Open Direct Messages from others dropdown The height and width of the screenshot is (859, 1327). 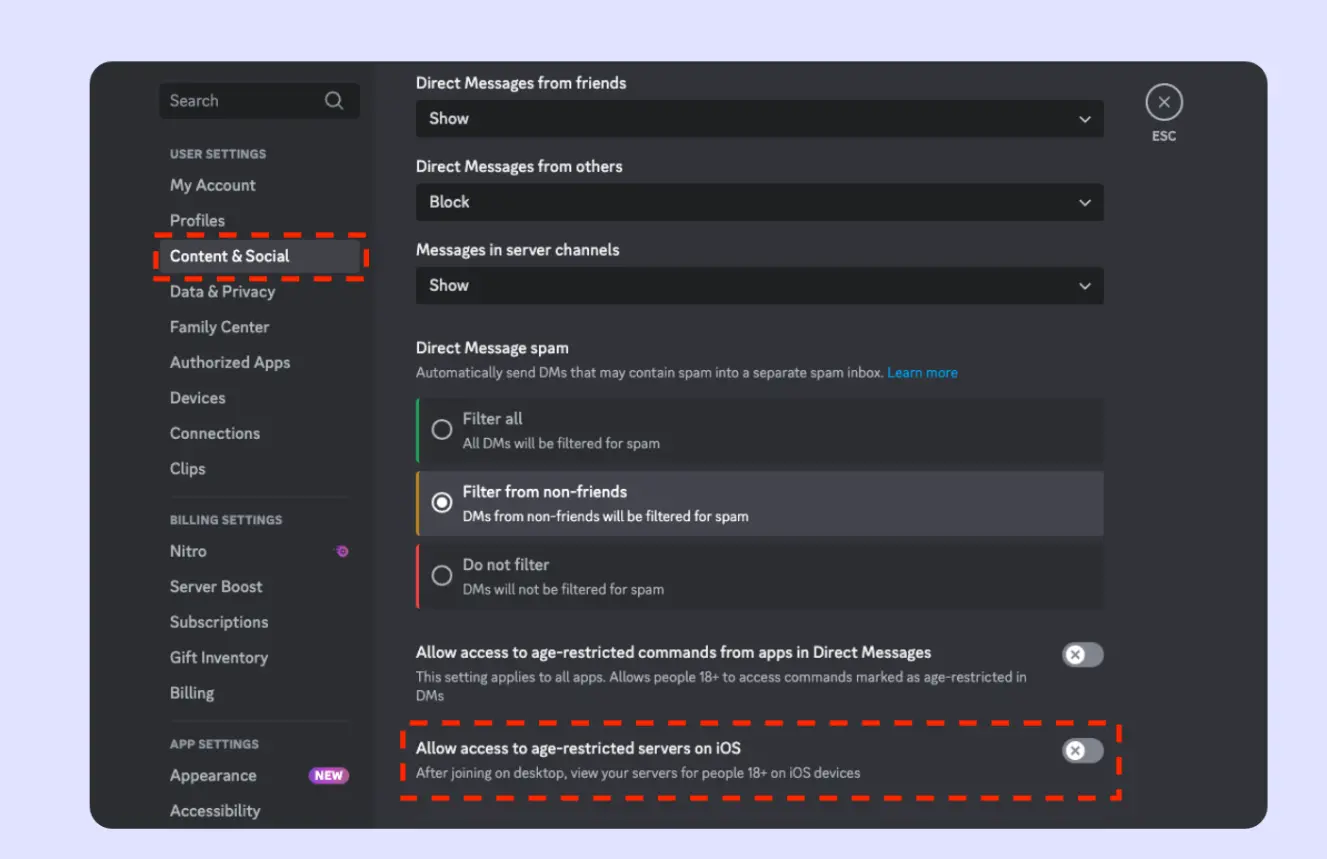760,202
